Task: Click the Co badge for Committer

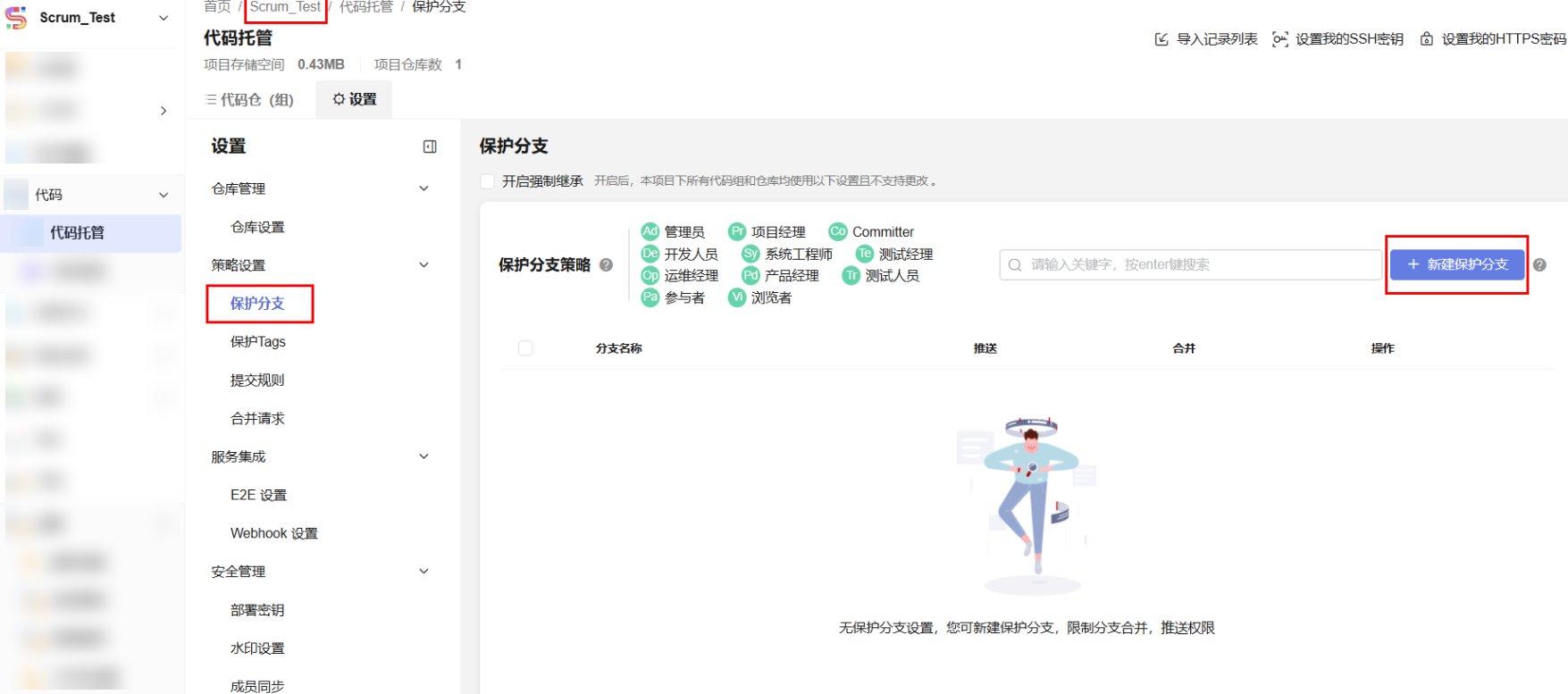Action: [x=838, y=231]
